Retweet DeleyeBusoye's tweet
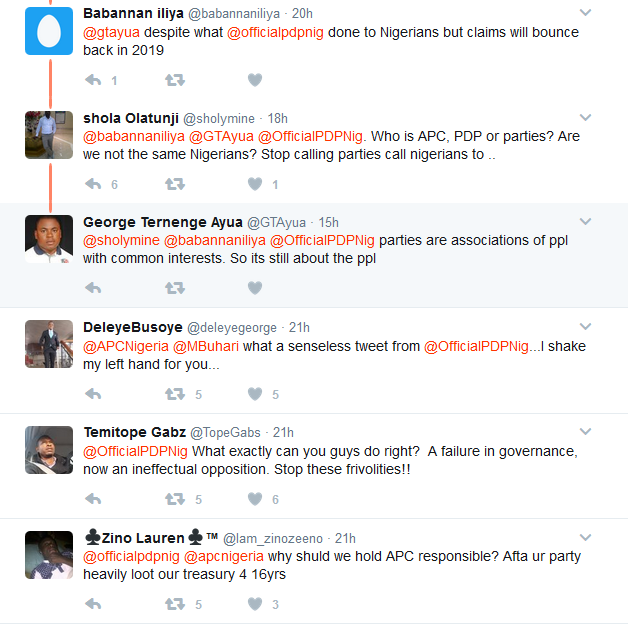 (174, 394)
